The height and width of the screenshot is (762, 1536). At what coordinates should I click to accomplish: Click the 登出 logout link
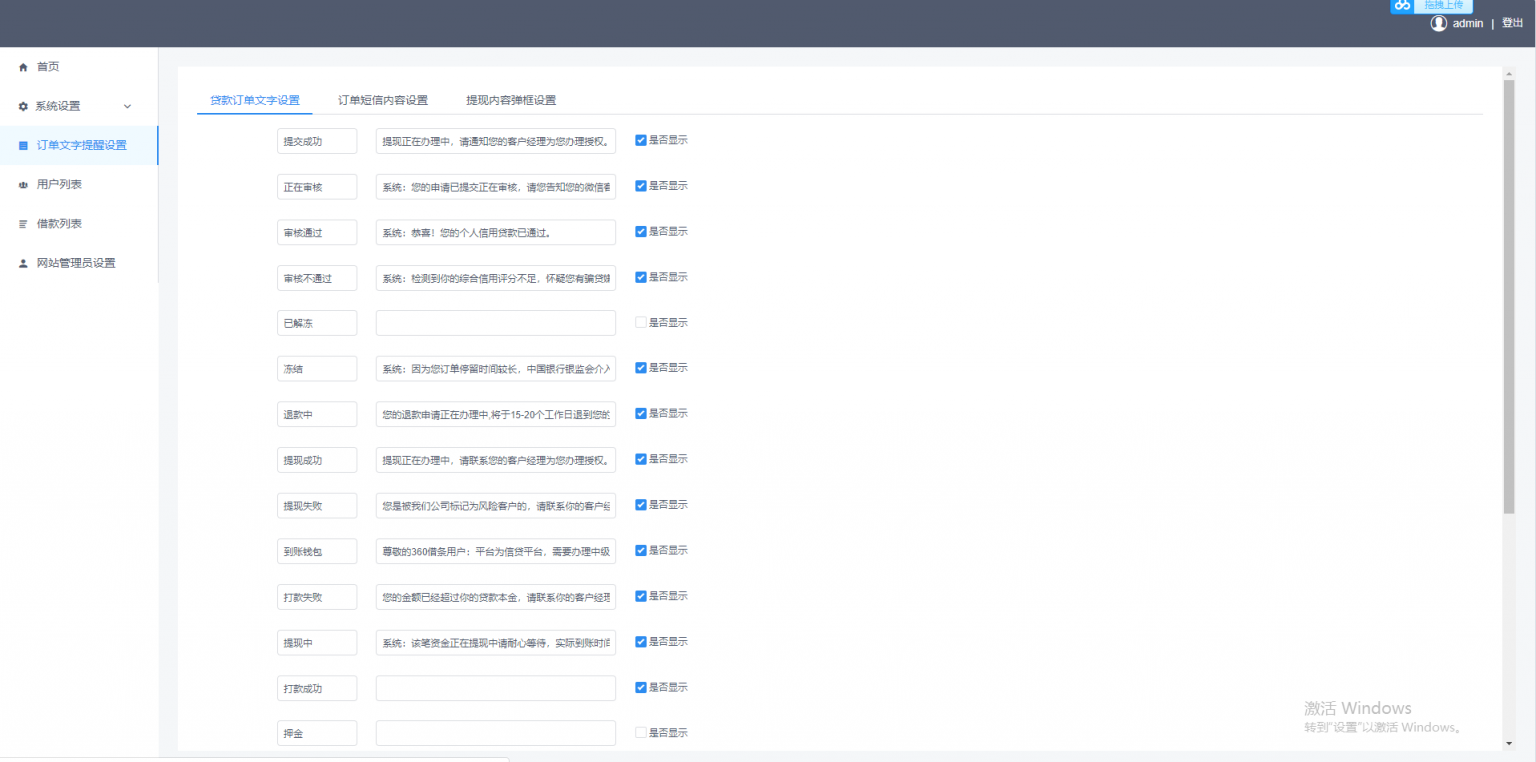[x=1512, y=21]
